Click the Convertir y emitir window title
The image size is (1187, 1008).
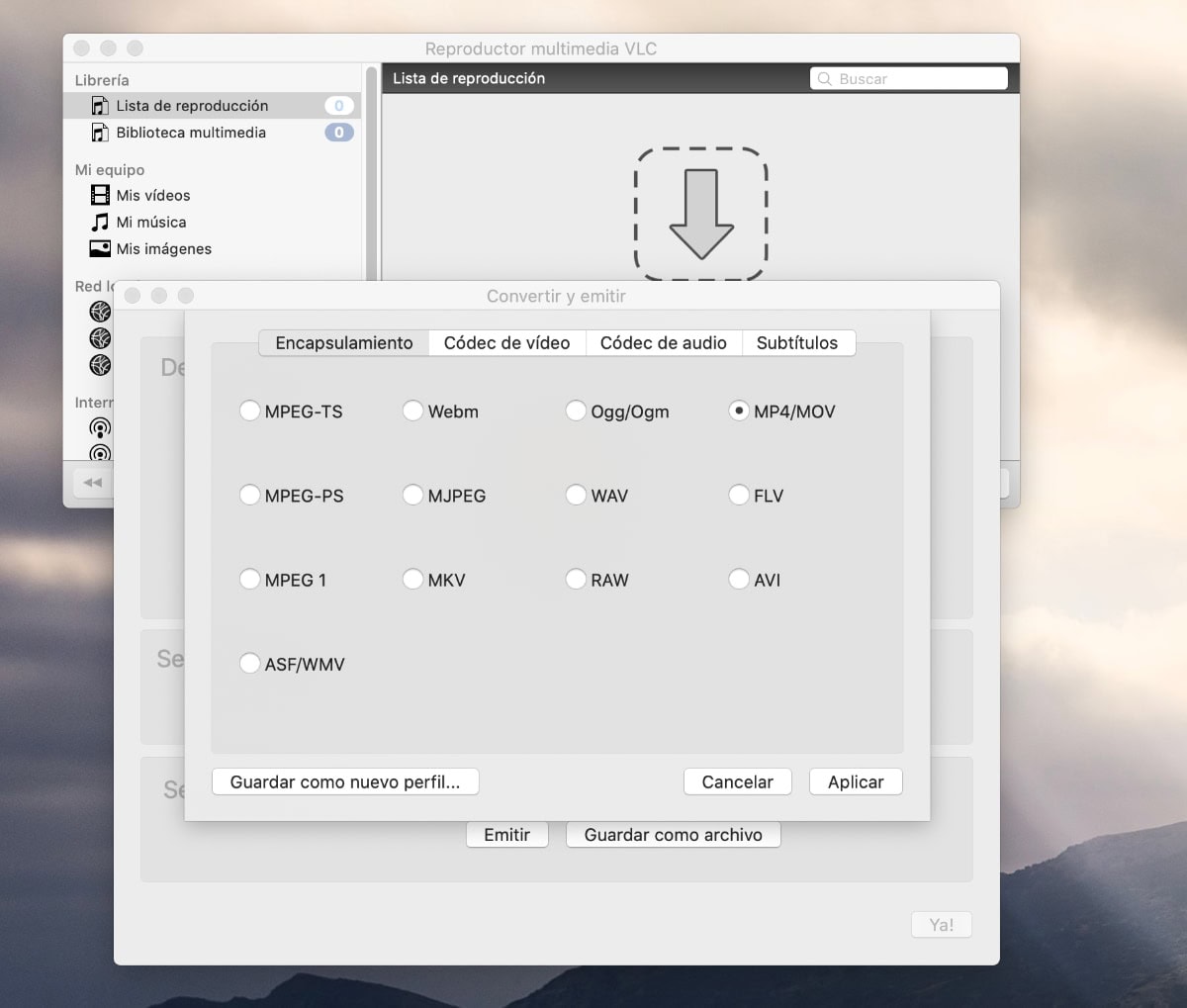[x=556, y=296]
